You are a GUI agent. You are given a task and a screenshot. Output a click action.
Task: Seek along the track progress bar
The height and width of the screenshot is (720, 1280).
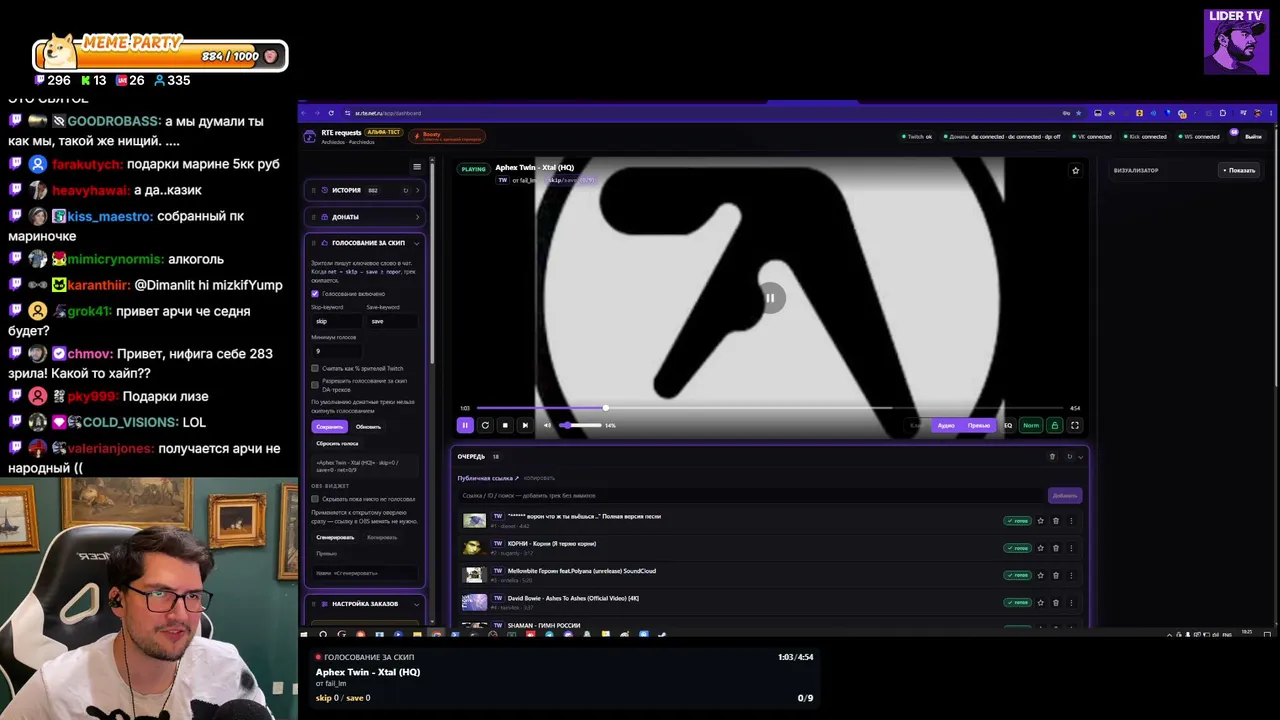[771, 408]
